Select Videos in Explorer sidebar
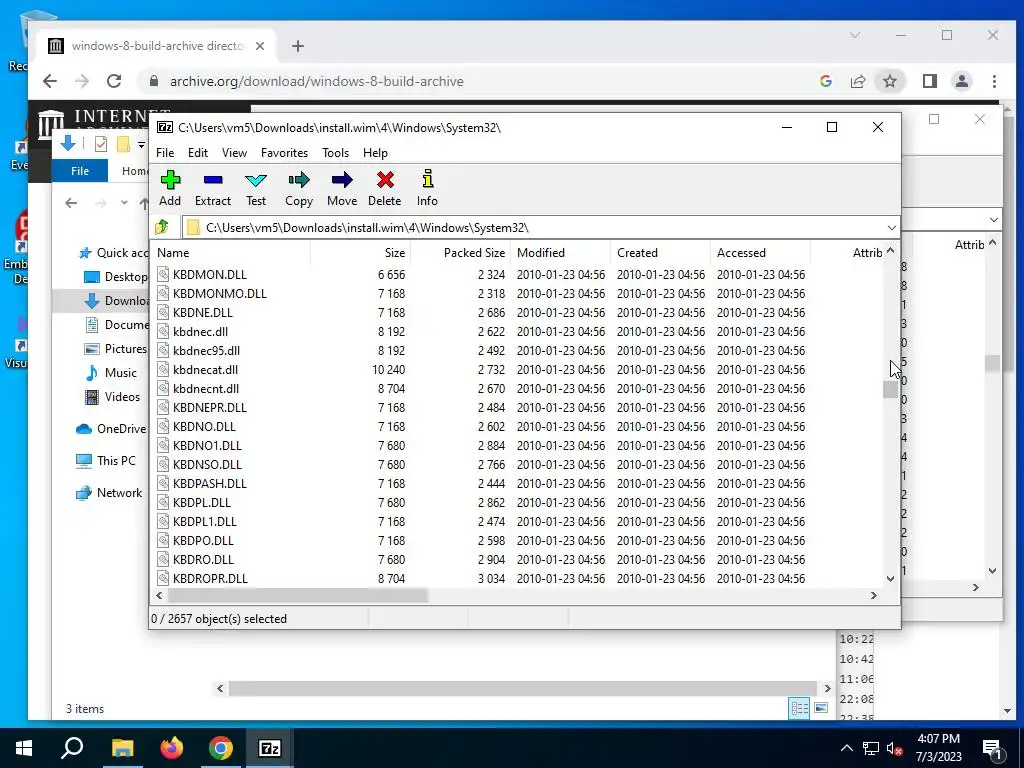 pos(112,396)
